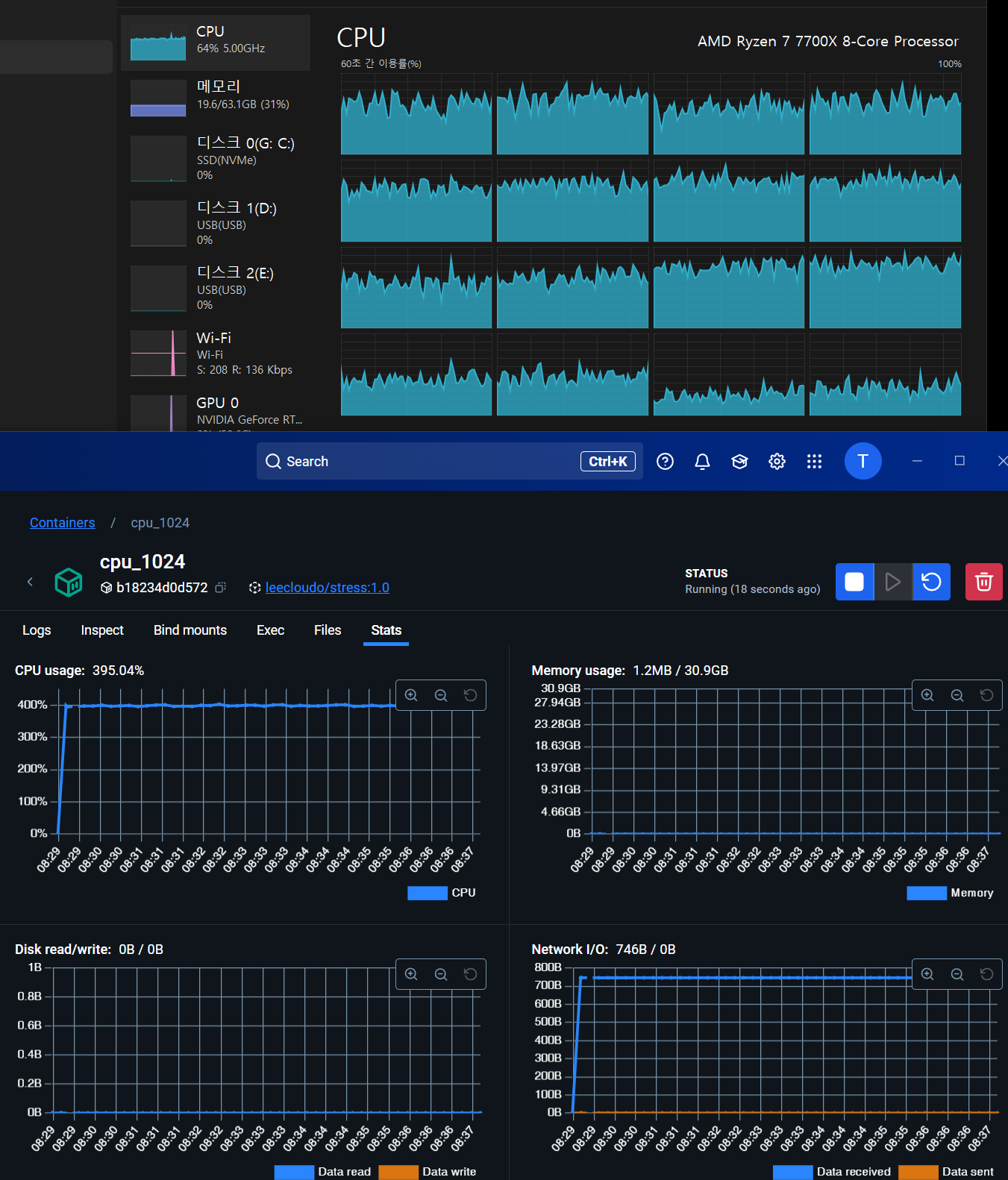Click the search magnifier icon

pos(274,462)
